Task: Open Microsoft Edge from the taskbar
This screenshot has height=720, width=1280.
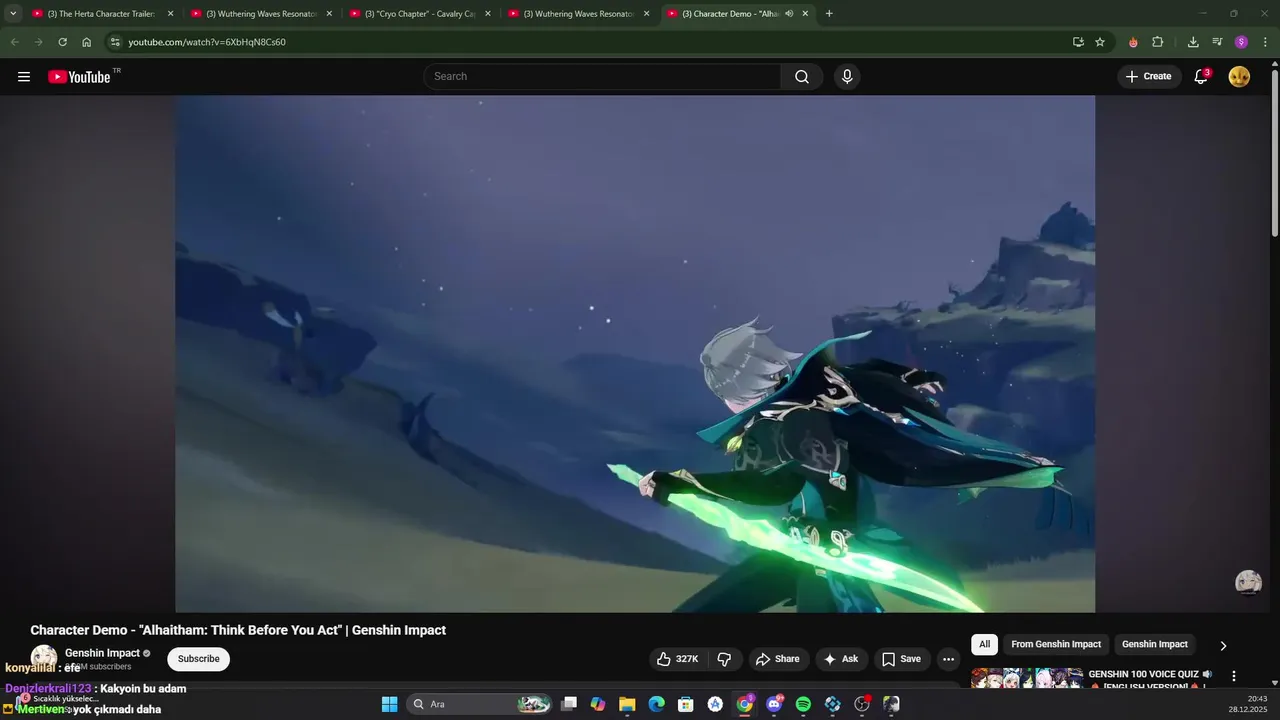Action: click(656, 704)
